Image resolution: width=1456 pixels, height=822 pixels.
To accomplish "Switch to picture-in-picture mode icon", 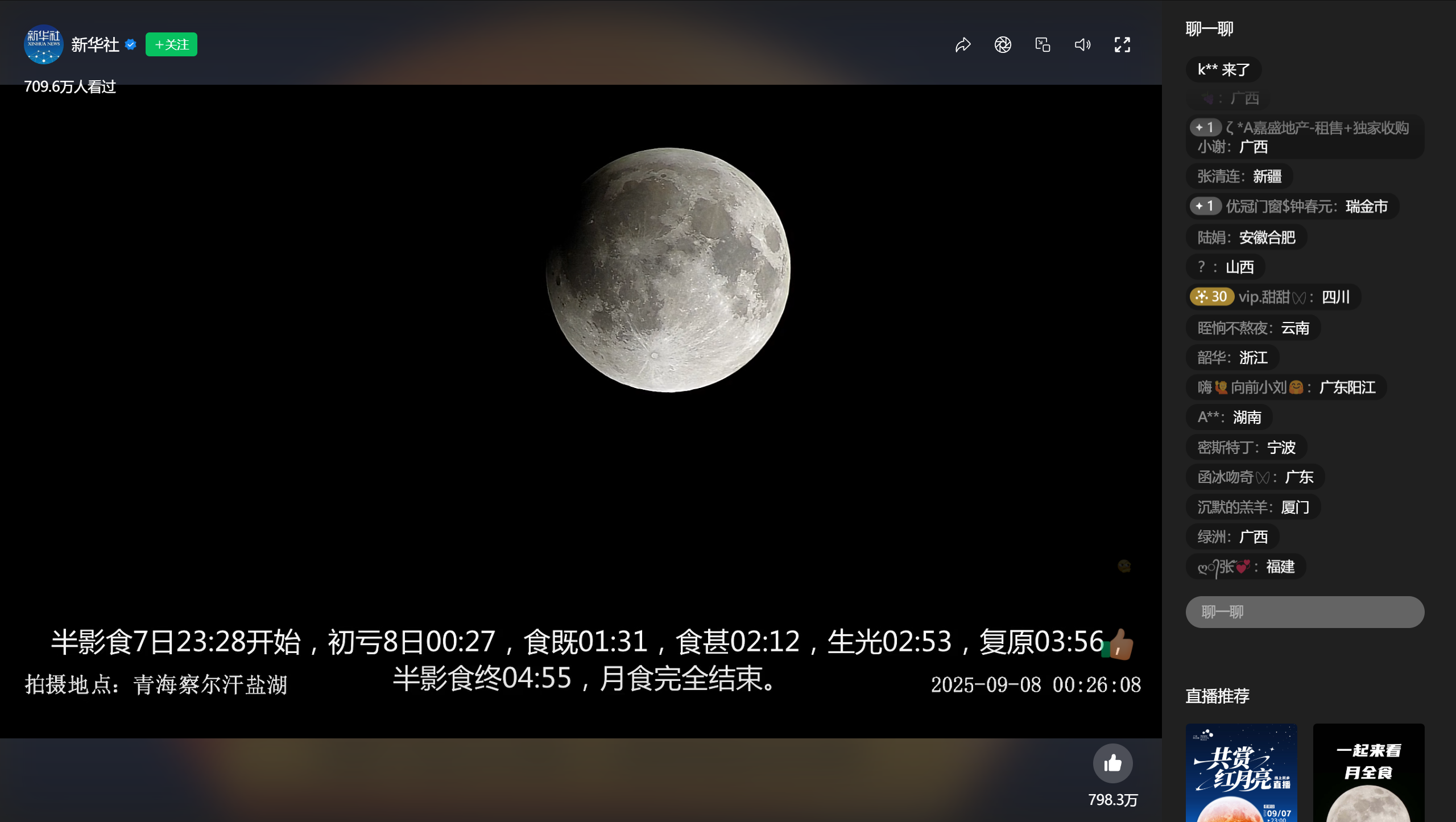I will tap(1043, 44).
